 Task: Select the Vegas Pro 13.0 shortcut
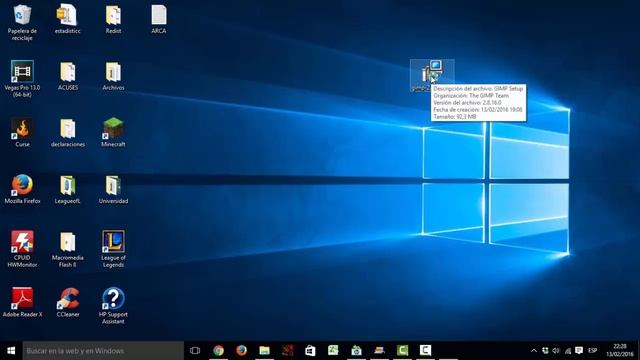tap(22, 79)
